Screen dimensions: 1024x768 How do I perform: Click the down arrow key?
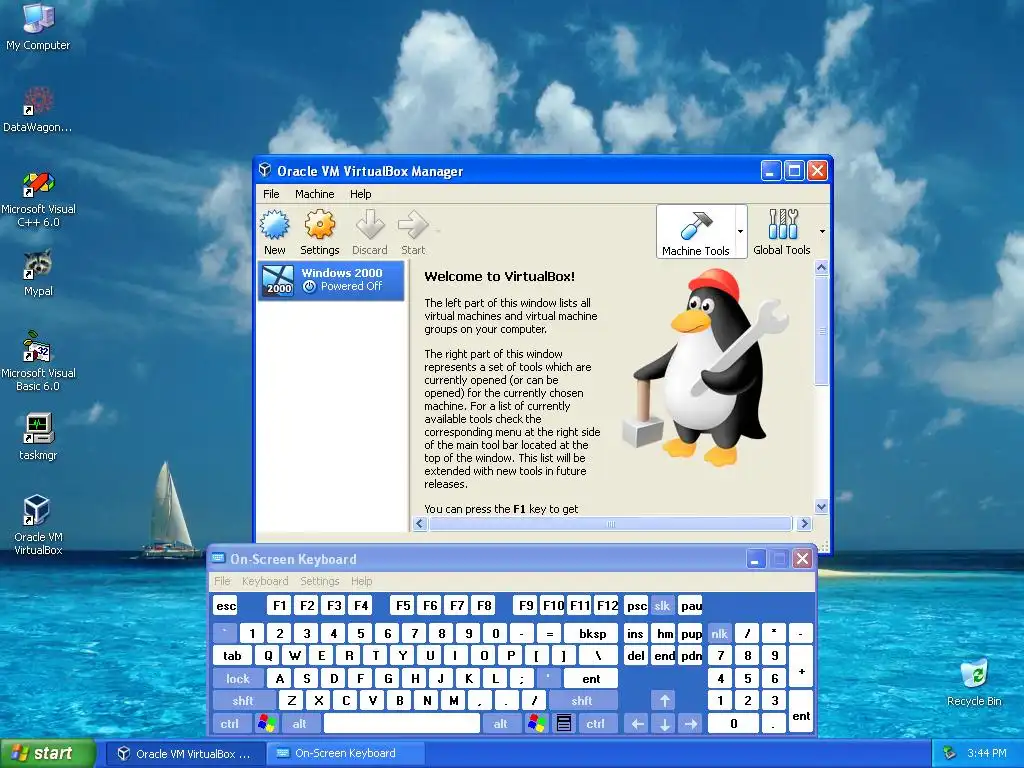point(664,724)
